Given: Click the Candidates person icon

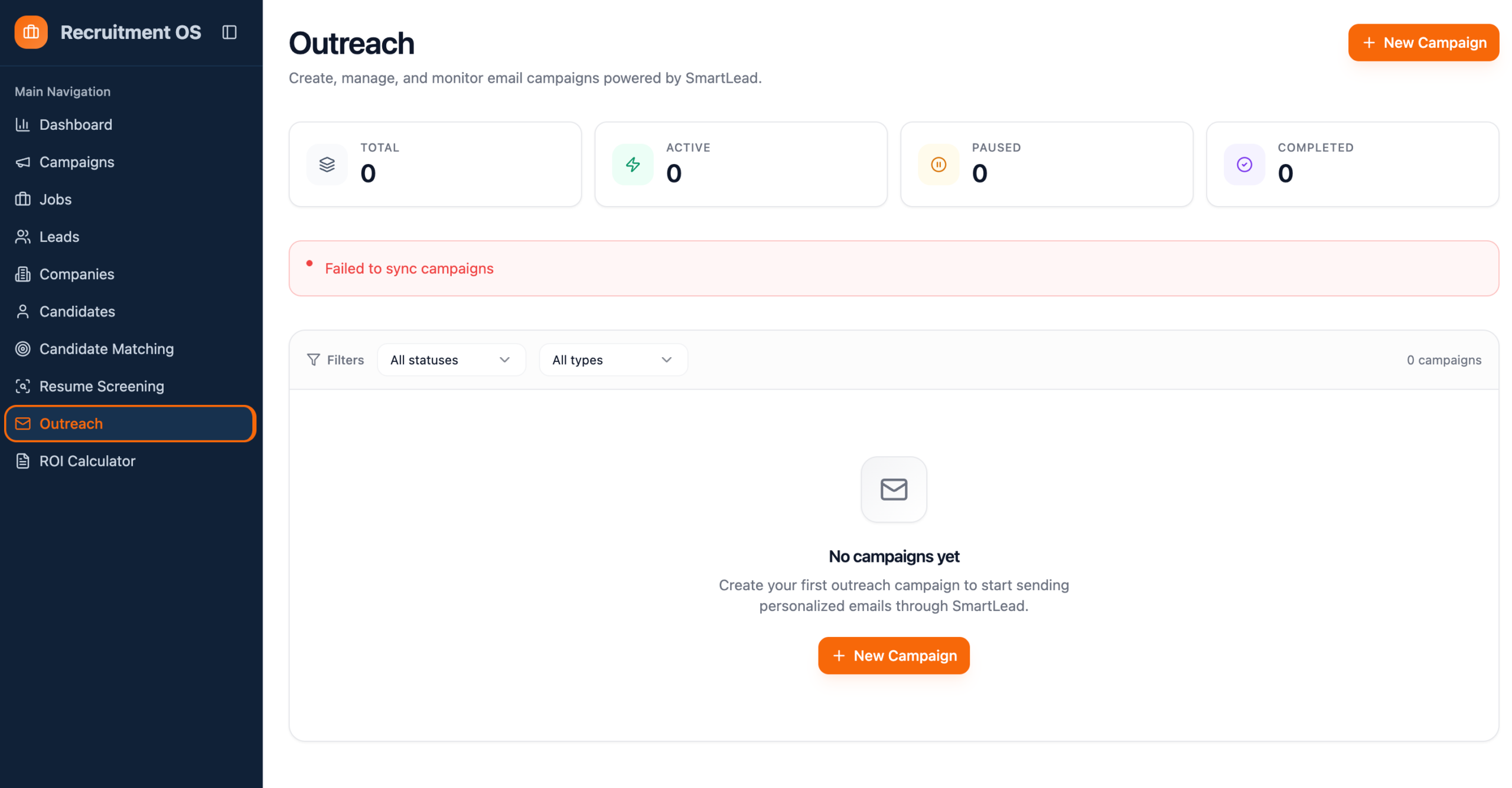Looking at the screenshot, I should (22, 312).
